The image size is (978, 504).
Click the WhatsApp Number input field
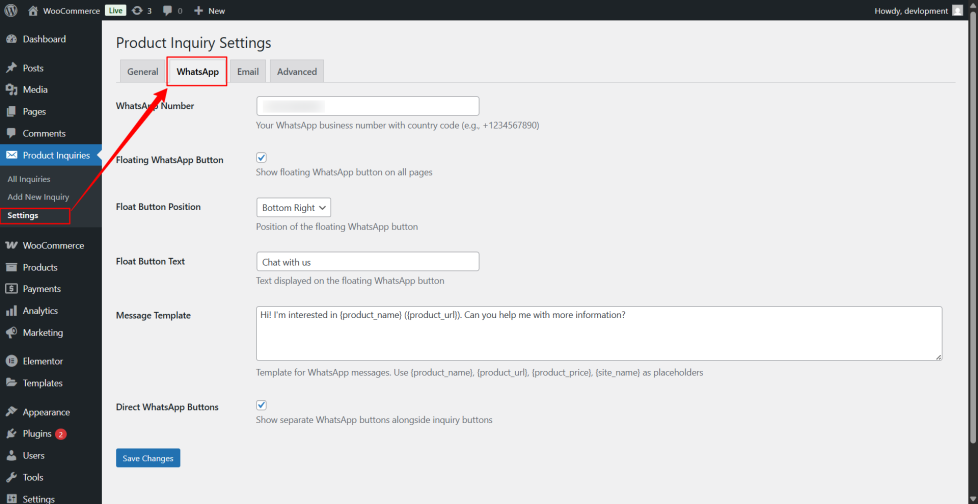pos(368,106)
